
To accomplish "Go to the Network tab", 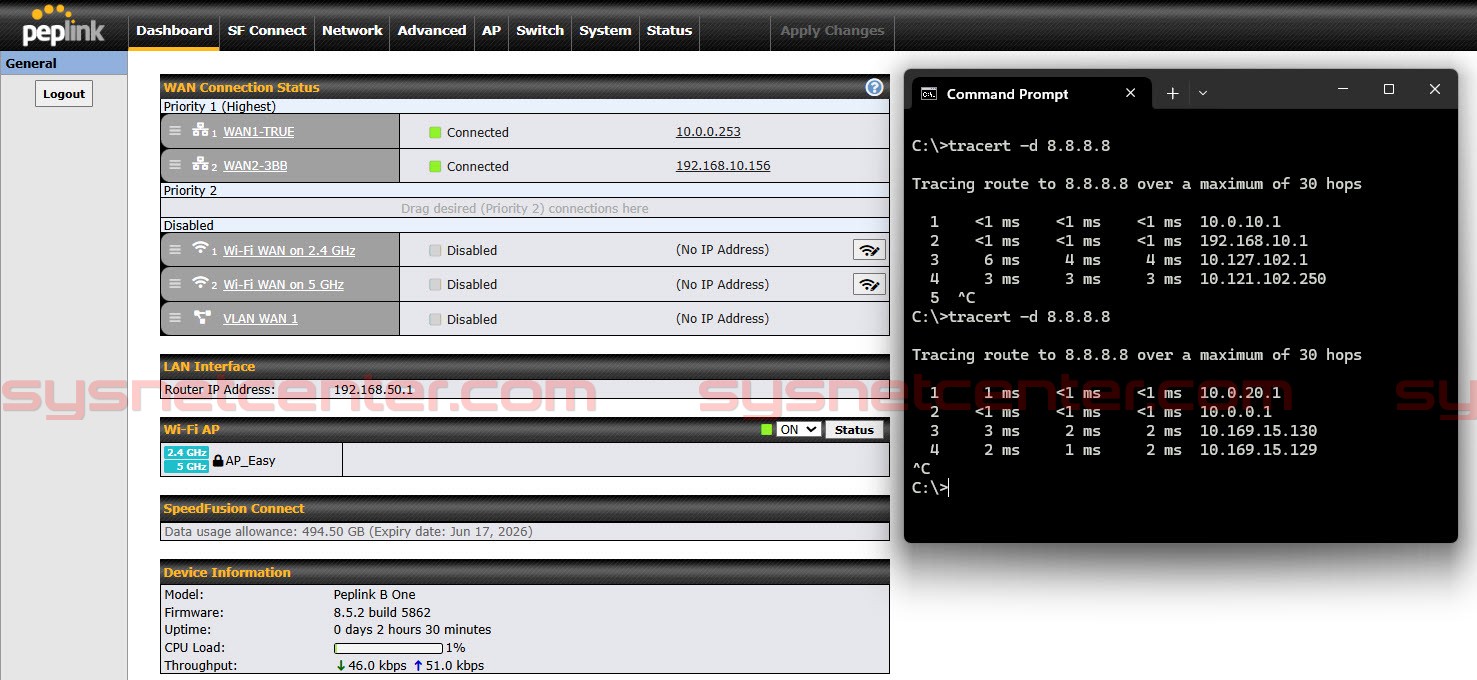I will [x=352, y=31].
